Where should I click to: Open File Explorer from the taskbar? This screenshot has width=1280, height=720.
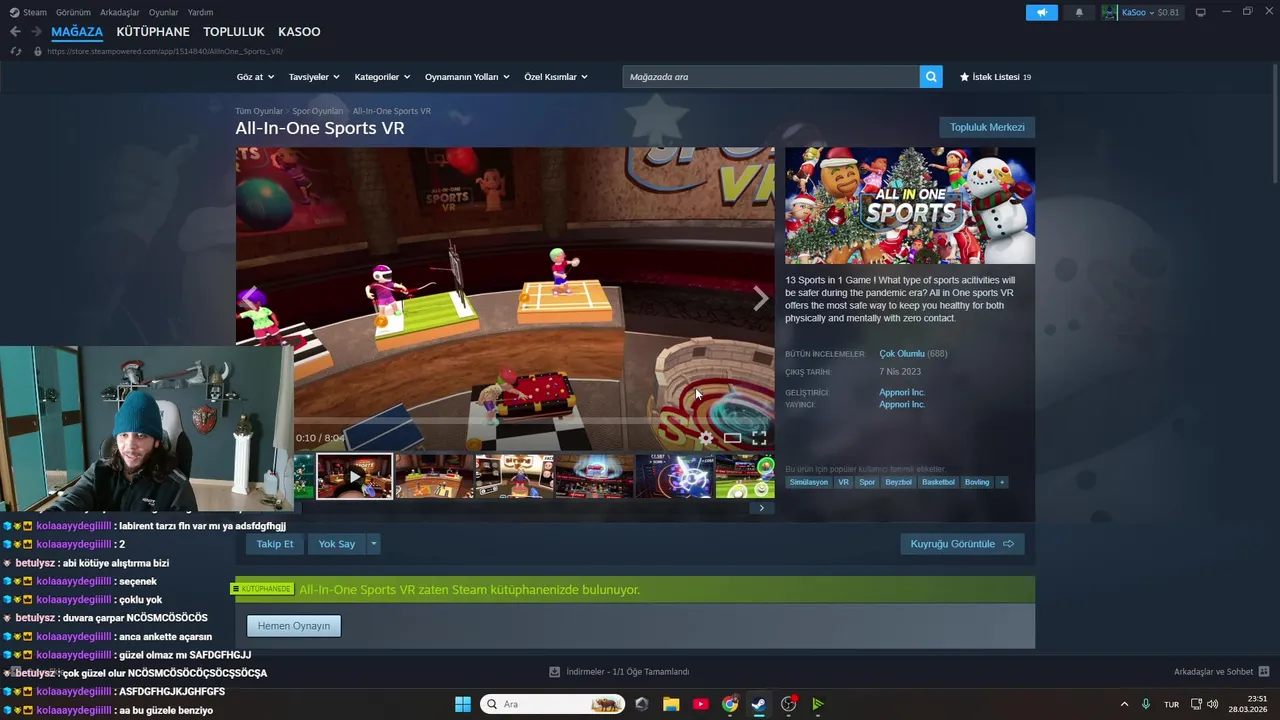click(x=671, y=704)
